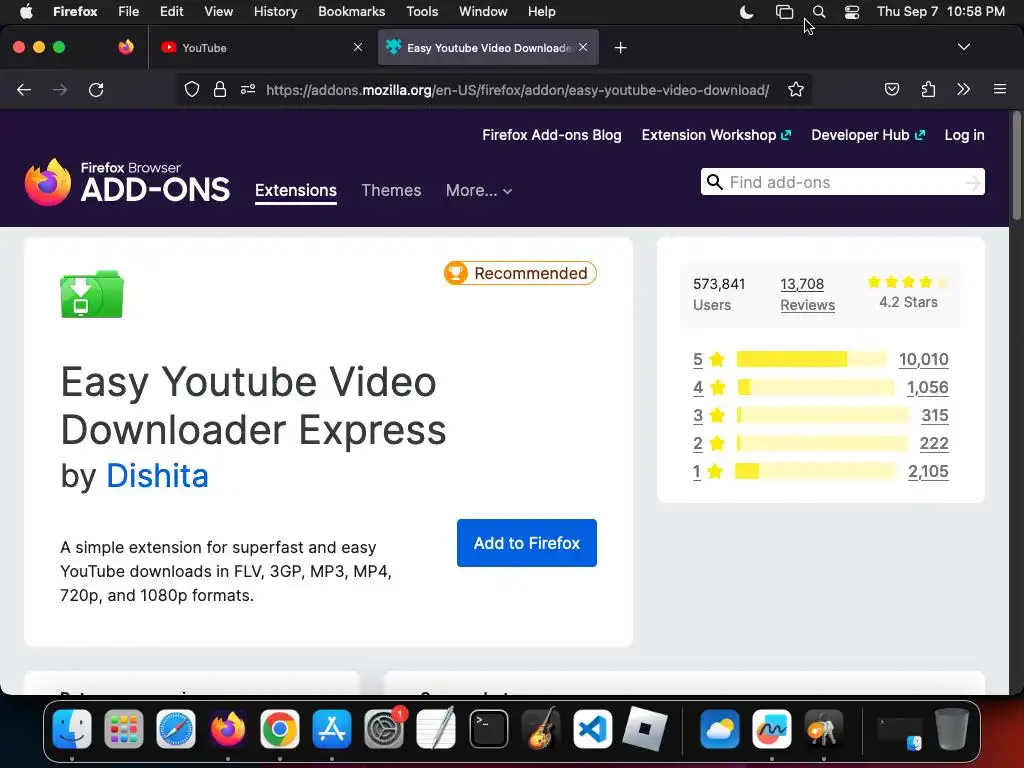1024x768 pixels.
Task: Open GarageBand from the Dock
Action: tap(541, 729)
